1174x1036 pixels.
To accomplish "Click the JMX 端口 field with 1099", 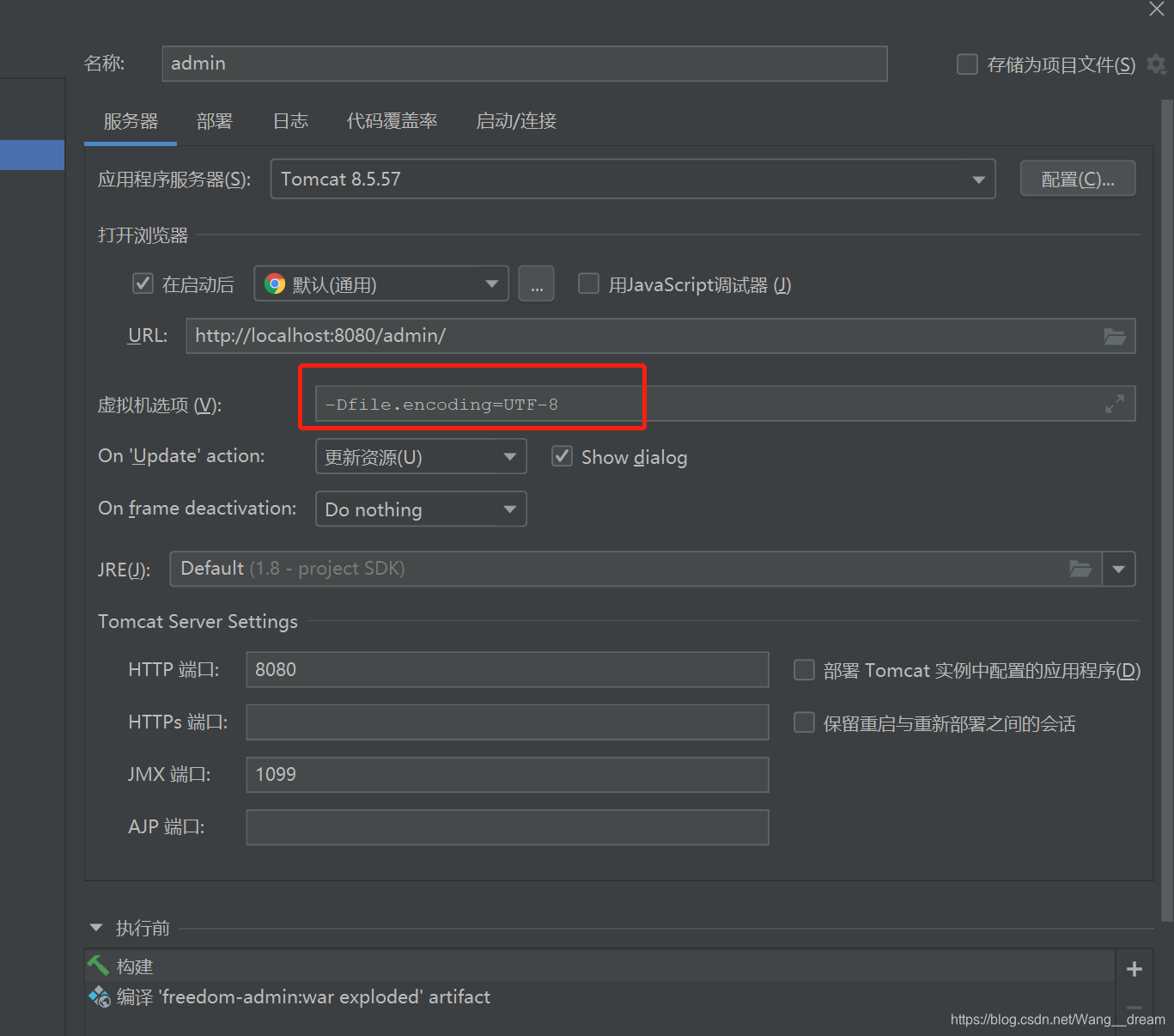I will (508, 775).
